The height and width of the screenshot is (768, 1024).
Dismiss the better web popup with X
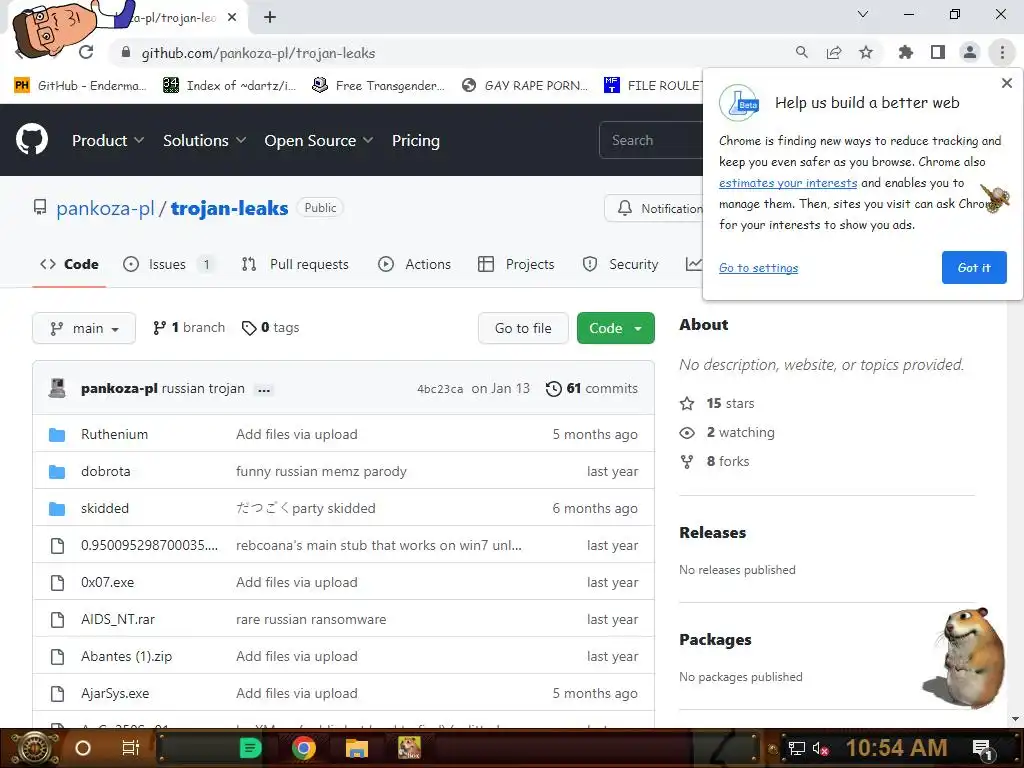(x=1006, y=83)
